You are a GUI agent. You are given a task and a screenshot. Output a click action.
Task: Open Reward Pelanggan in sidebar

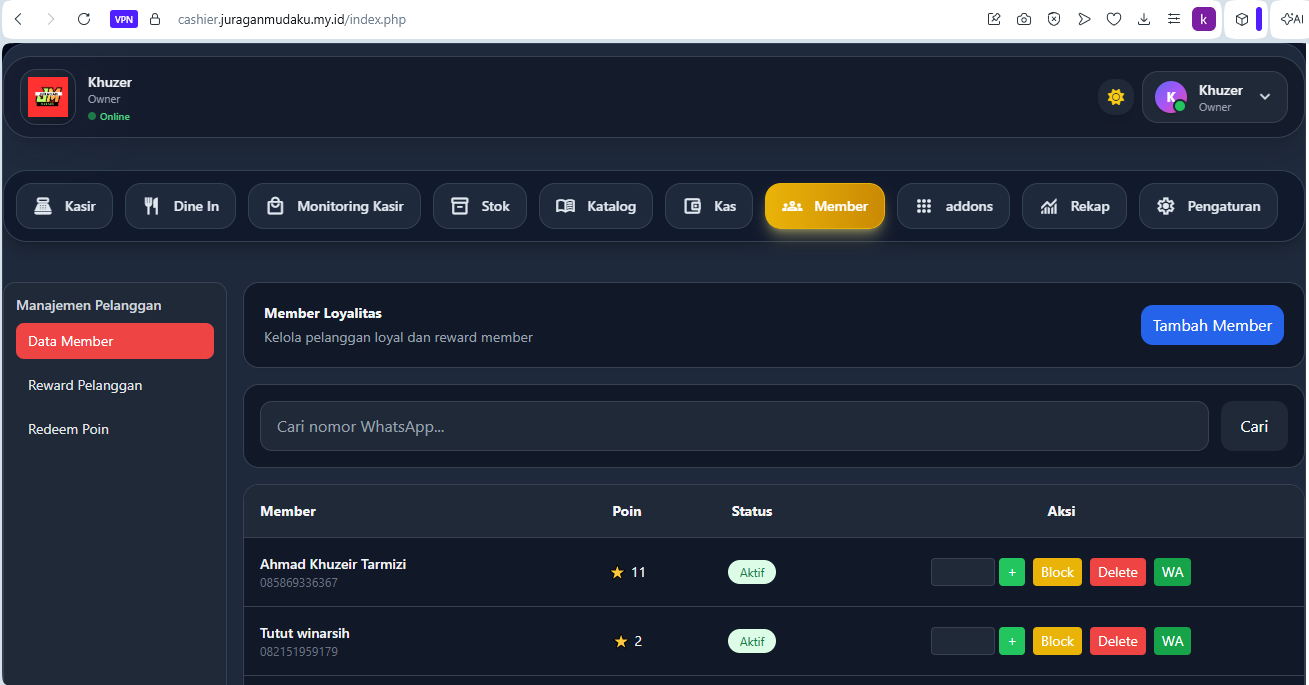pyautogui.click(x=115, y=385)
